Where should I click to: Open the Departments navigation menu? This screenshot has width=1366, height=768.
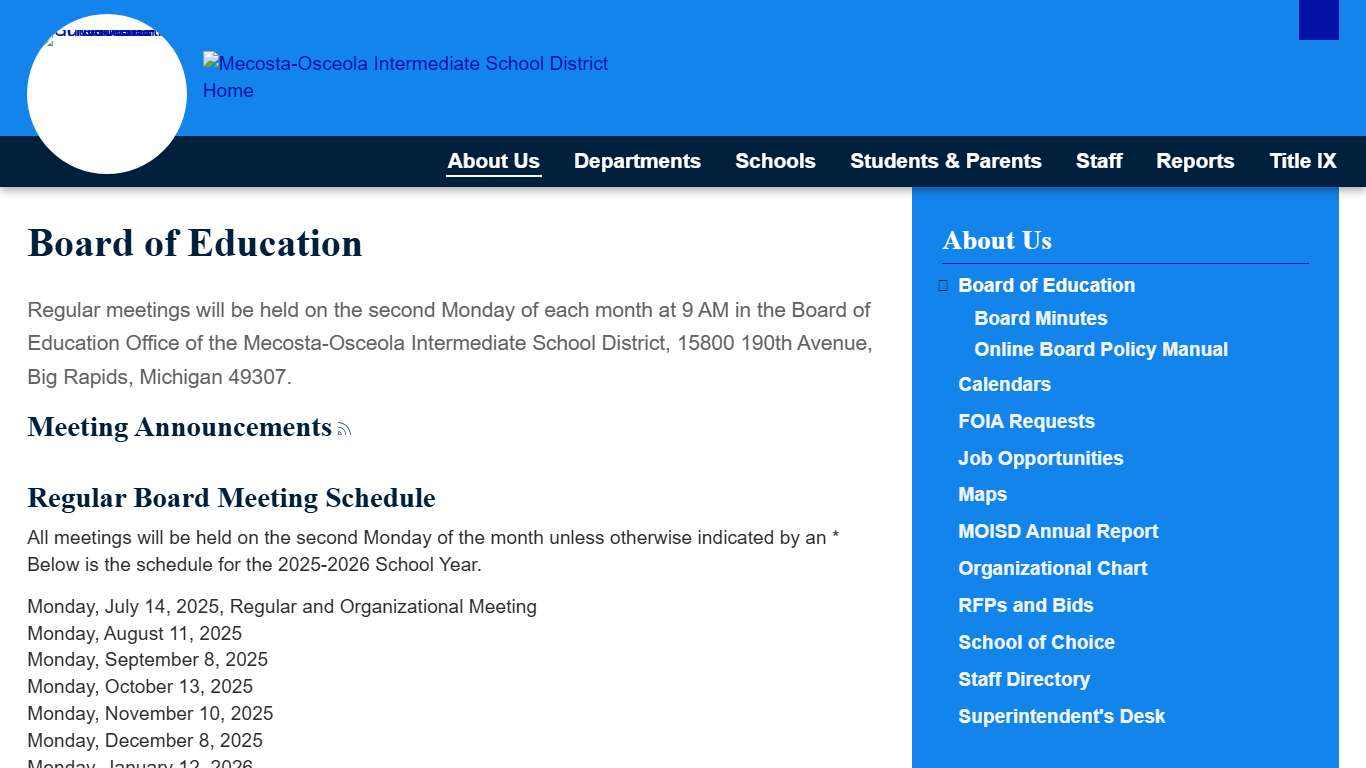tap(637, 161)
